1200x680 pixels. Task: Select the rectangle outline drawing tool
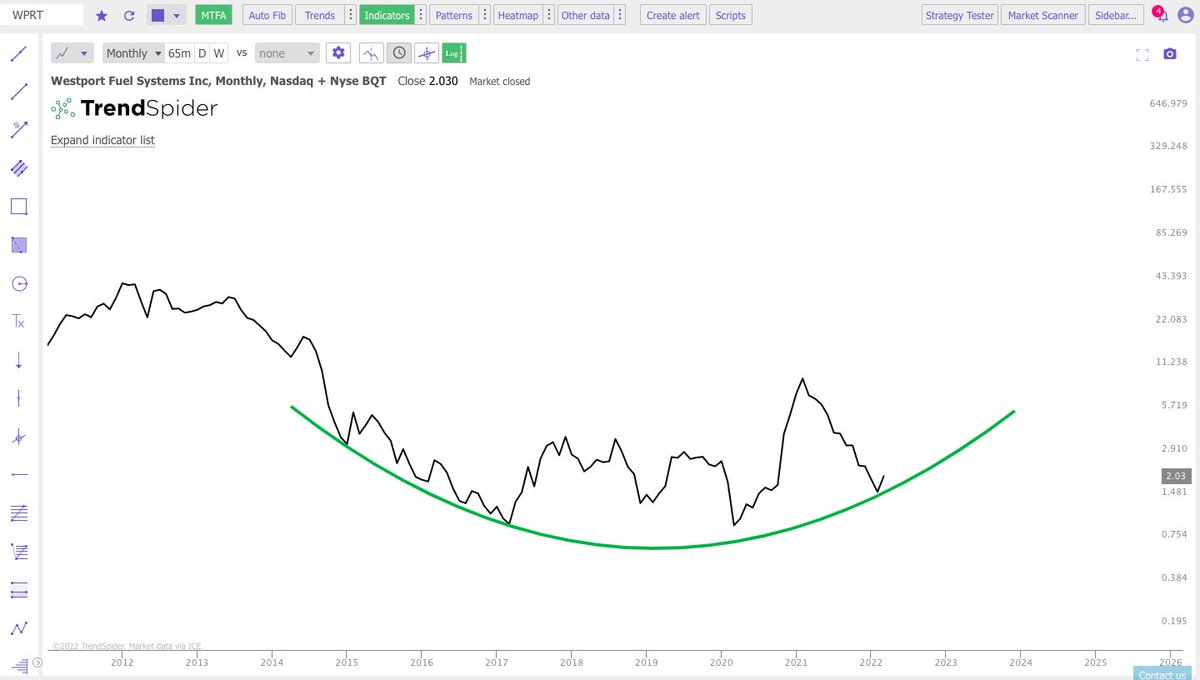click(x=18, y=207)
